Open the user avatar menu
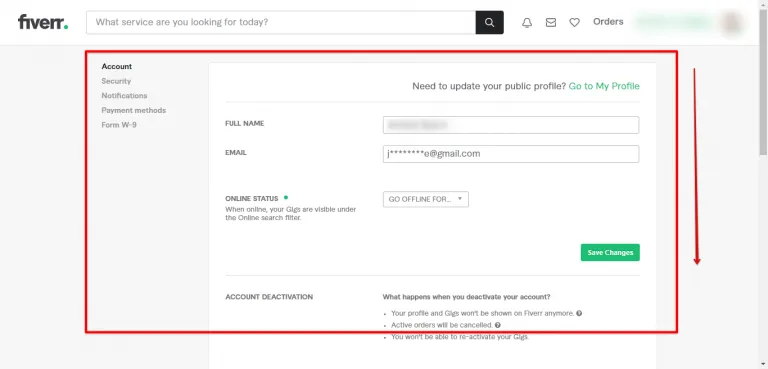 point(732,23)
